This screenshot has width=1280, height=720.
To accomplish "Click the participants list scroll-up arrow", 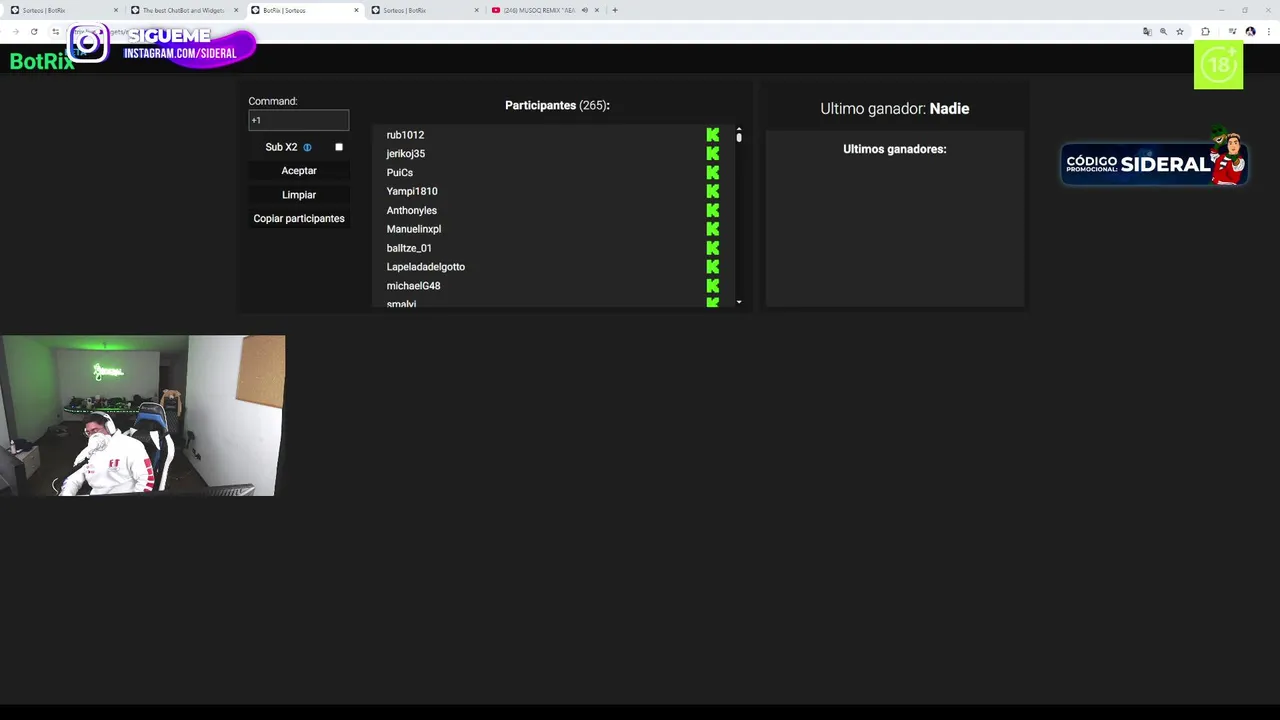I will (739, 129).
